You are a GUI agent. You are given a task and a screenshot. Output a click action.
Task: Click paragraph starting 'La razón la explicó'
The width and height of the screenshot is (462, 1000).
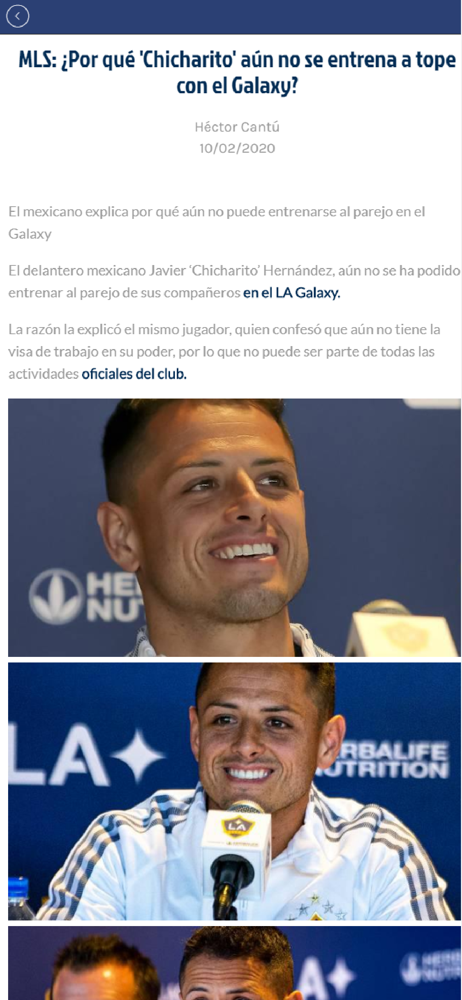tap(225, 351)
